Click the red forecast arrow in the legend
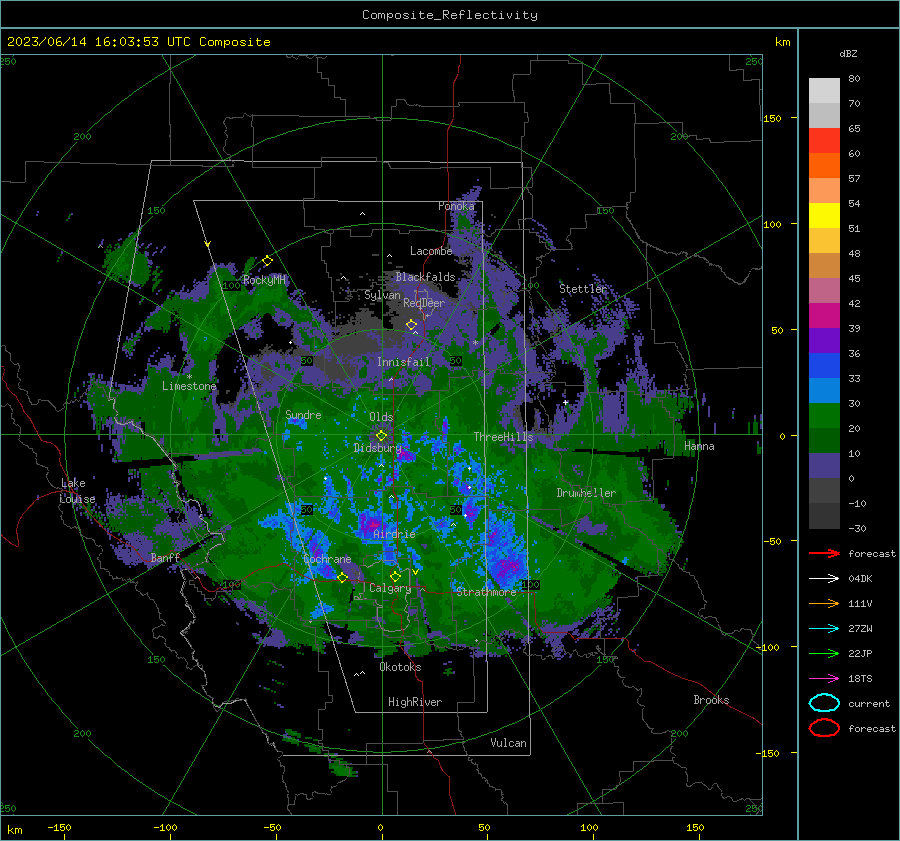 tap(824, 553)
